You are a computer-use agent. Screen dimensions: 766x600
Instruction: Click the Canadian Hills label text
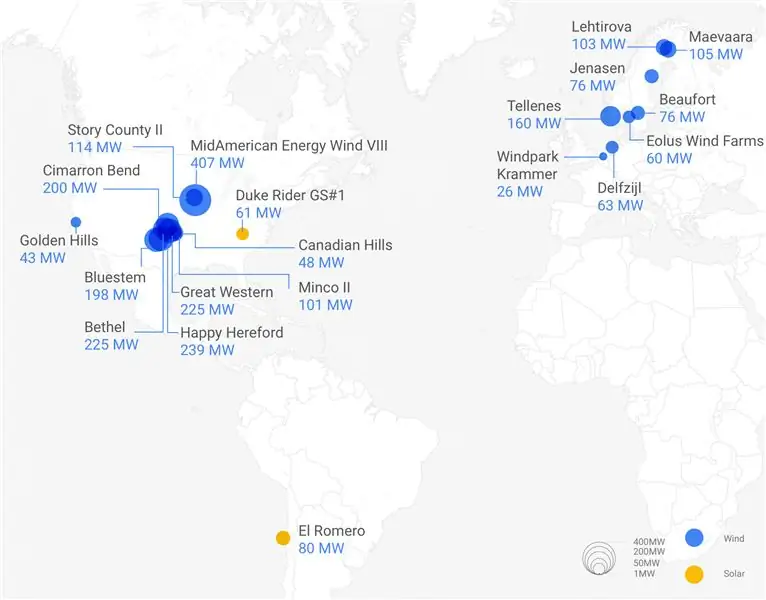point(345,245)
